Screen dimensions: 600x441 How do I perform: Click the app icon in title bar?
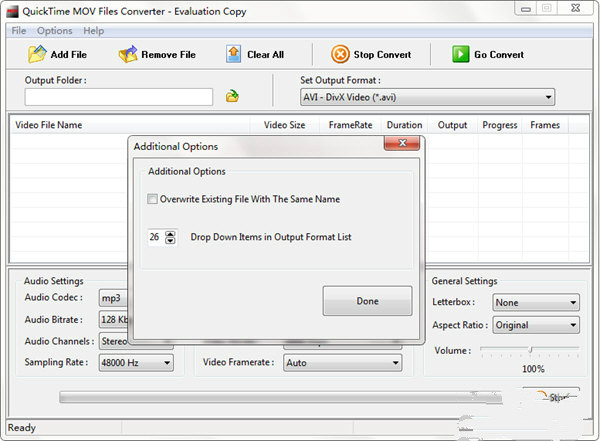13,11
